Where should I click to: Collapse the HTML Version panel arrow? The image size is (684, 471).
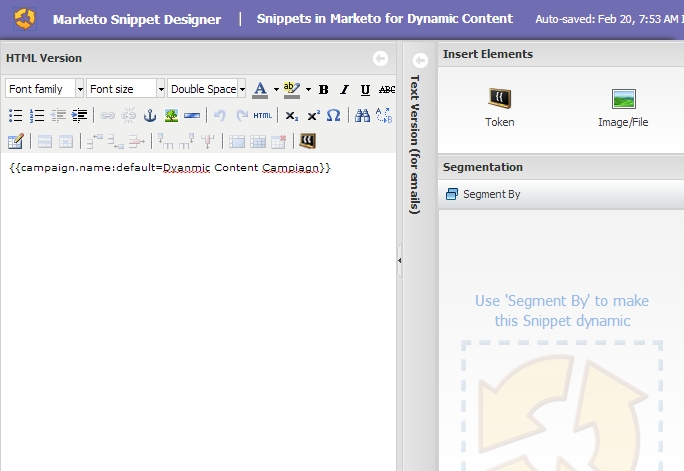point(380,58)
